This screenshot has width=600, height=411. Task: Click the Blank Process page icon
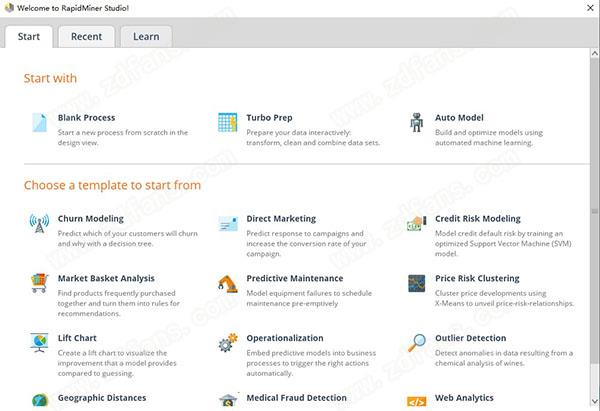(39, 122)
